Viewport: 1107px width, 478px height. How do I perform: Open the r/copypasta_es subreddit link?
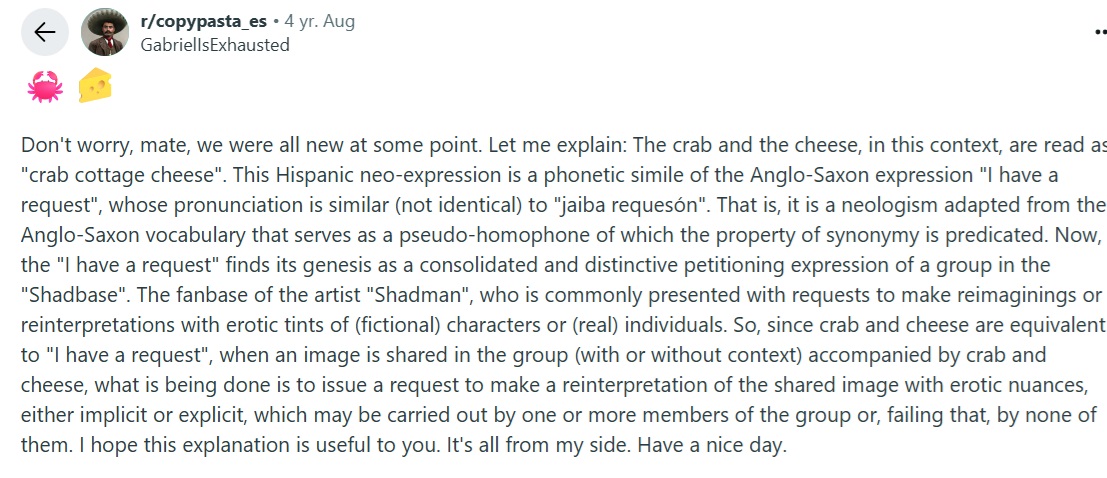click(204, 22)
